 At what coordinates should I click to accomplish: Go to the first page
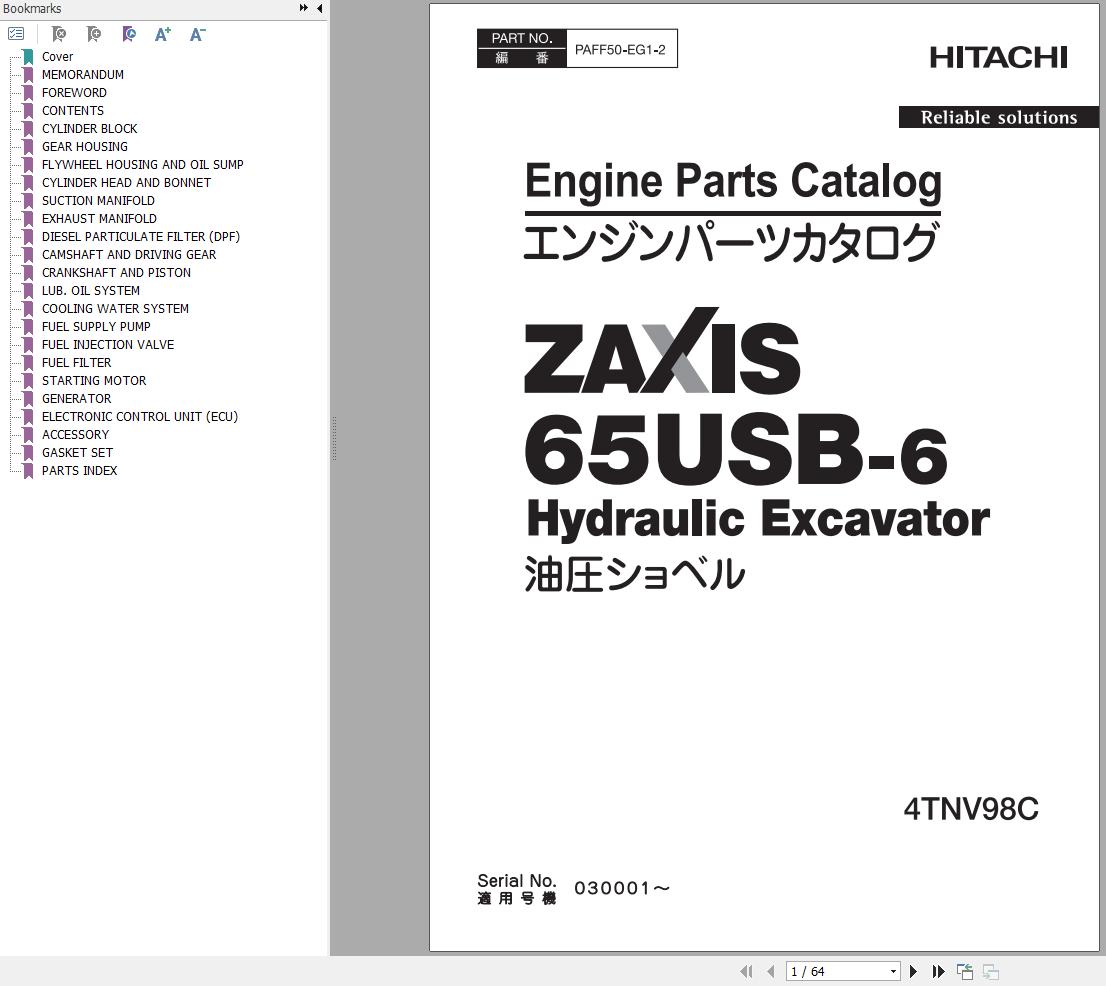pos(746,971)
